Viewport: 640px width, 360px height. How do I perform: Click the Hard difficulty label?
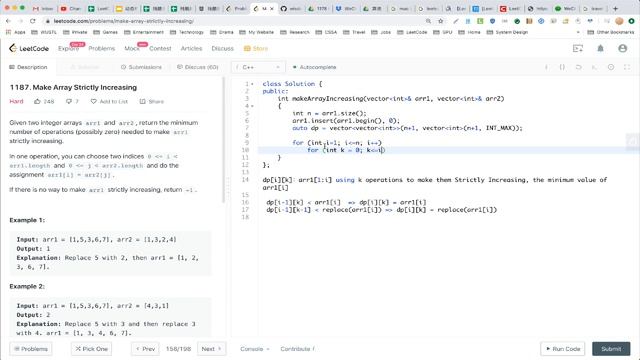coord(16,101)
